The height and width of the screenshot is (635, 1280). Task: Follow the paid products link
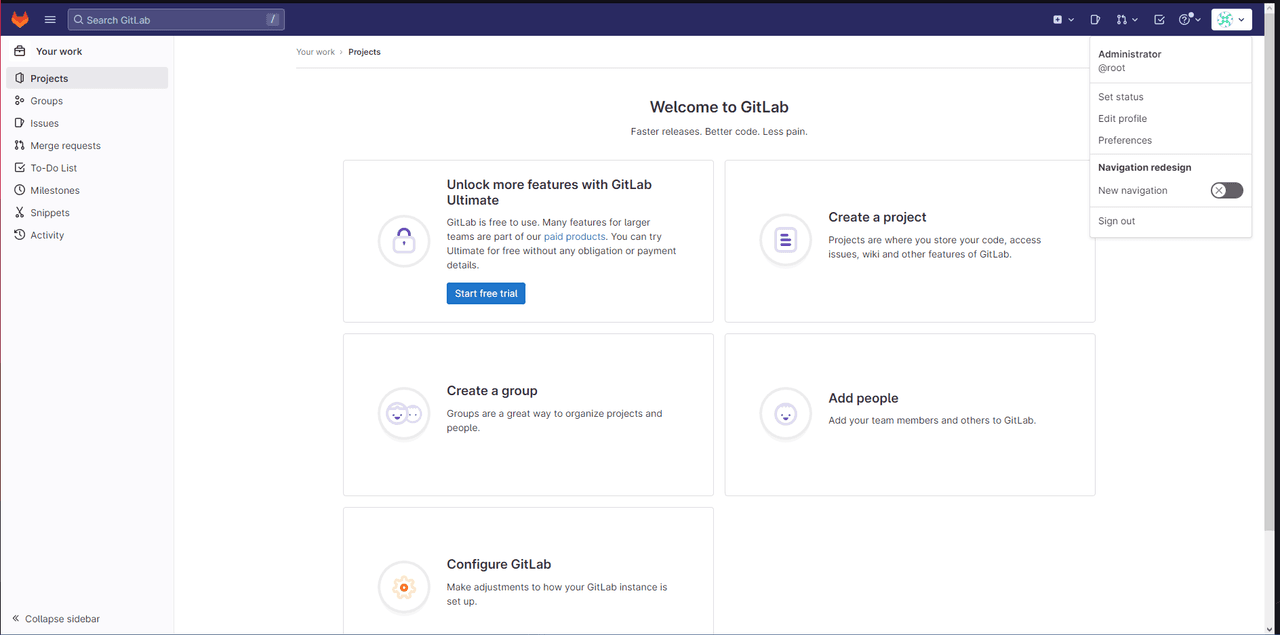click(574, 237)
